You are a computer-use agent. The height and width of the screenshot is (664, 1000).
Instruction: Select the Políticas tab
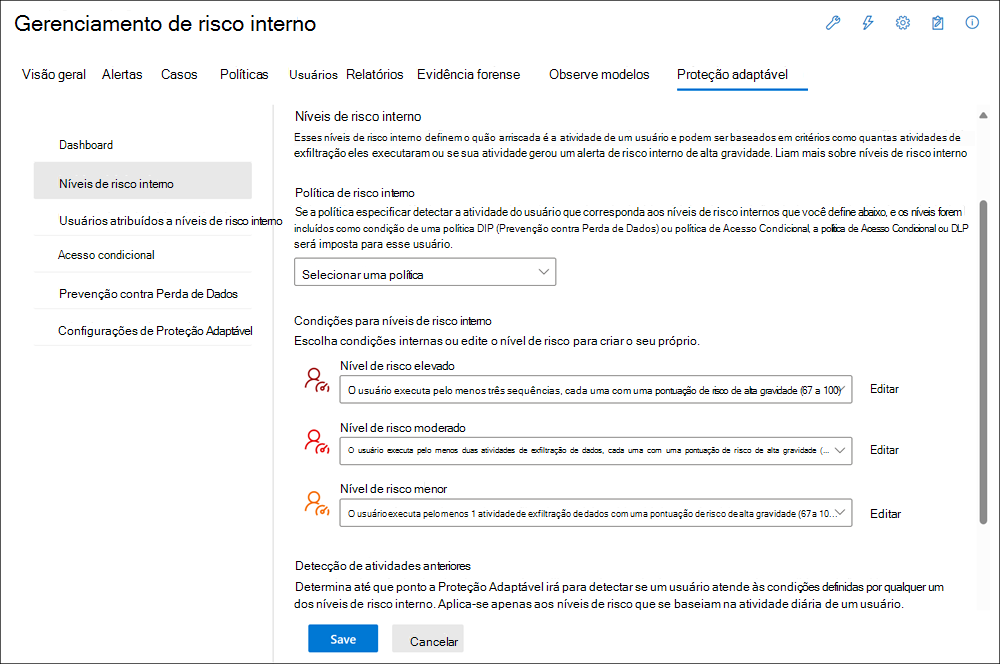pos(243,73)
